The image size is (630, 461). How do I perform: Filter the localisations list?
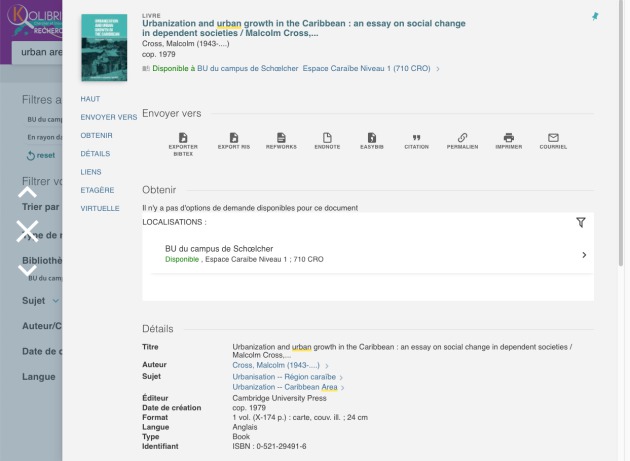coord(581,222)
